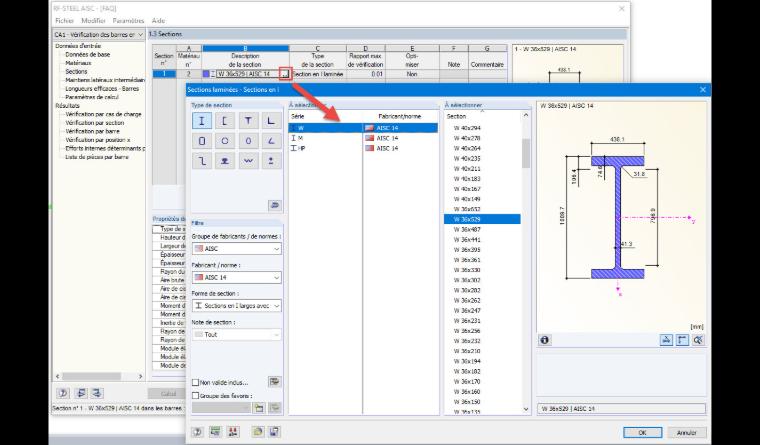Click the zoom icon under section preview
Viewport: 760px width, 445px height.
tap(698, 340)
